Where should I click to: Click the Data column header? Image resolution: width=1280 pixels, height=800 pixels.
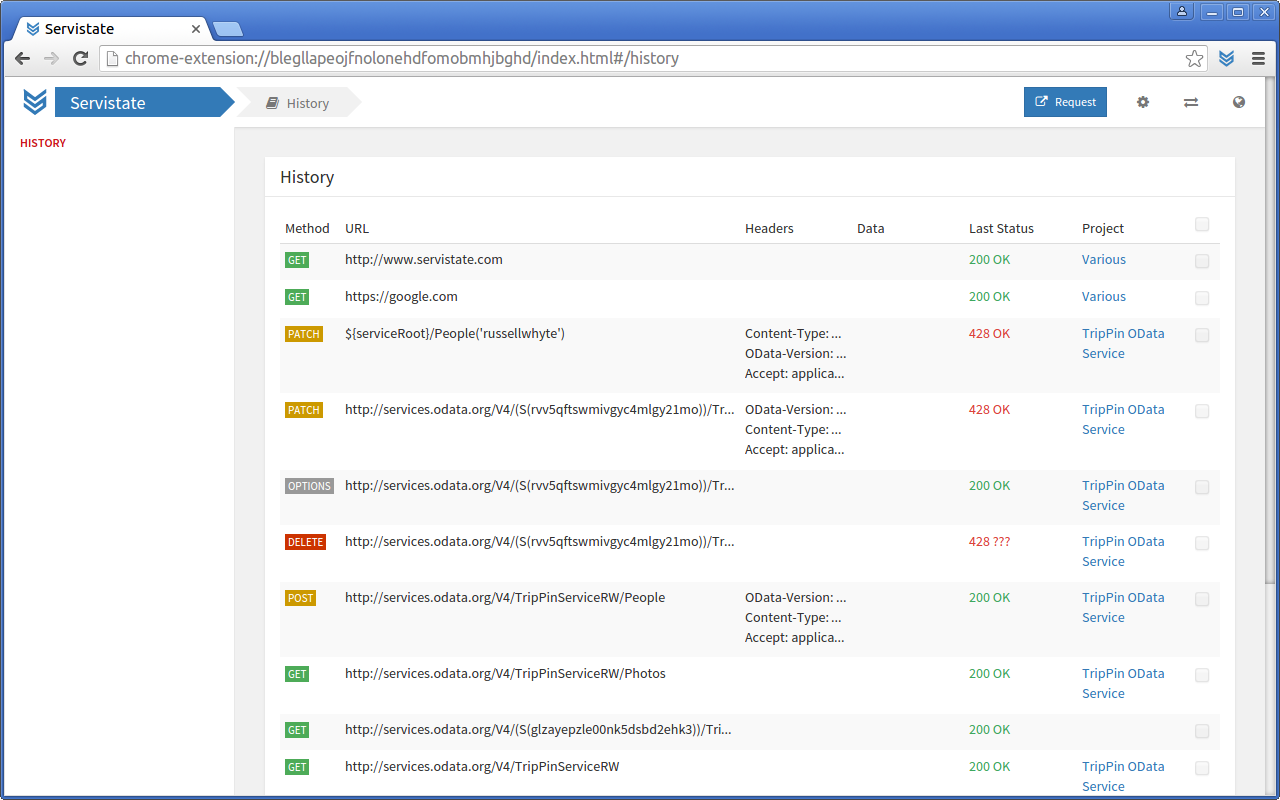pyautogui.click(x=871, y=228)
